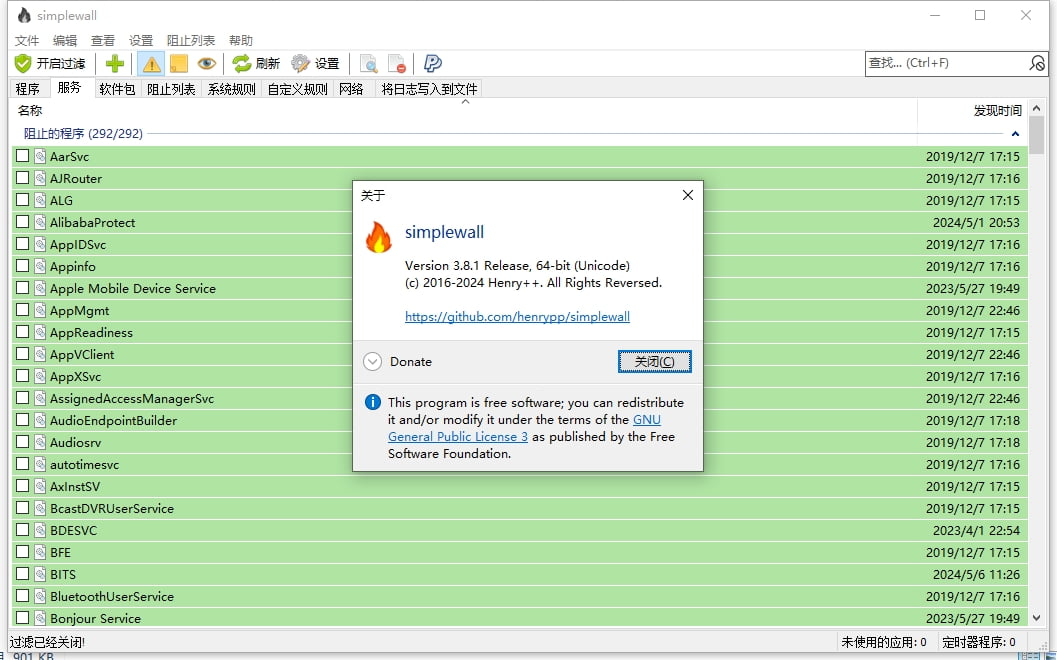
Task: Click the service icon beside BFE
Action: [40, 552]
